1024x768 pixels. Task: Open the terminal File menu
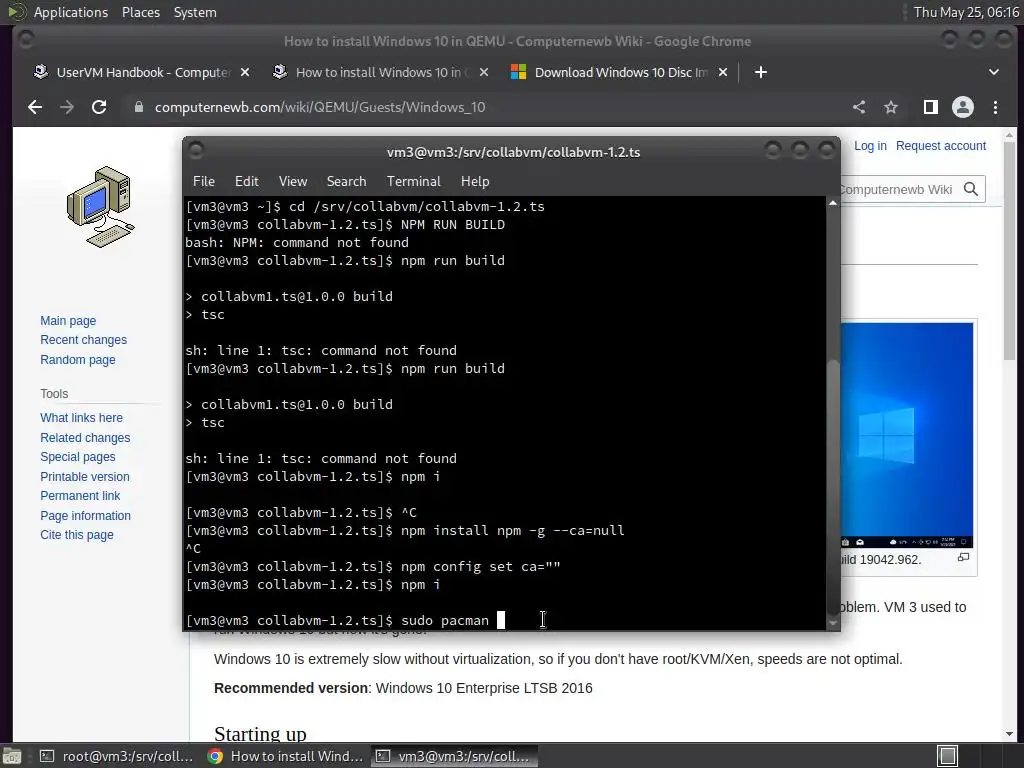[x=204, y=181]
